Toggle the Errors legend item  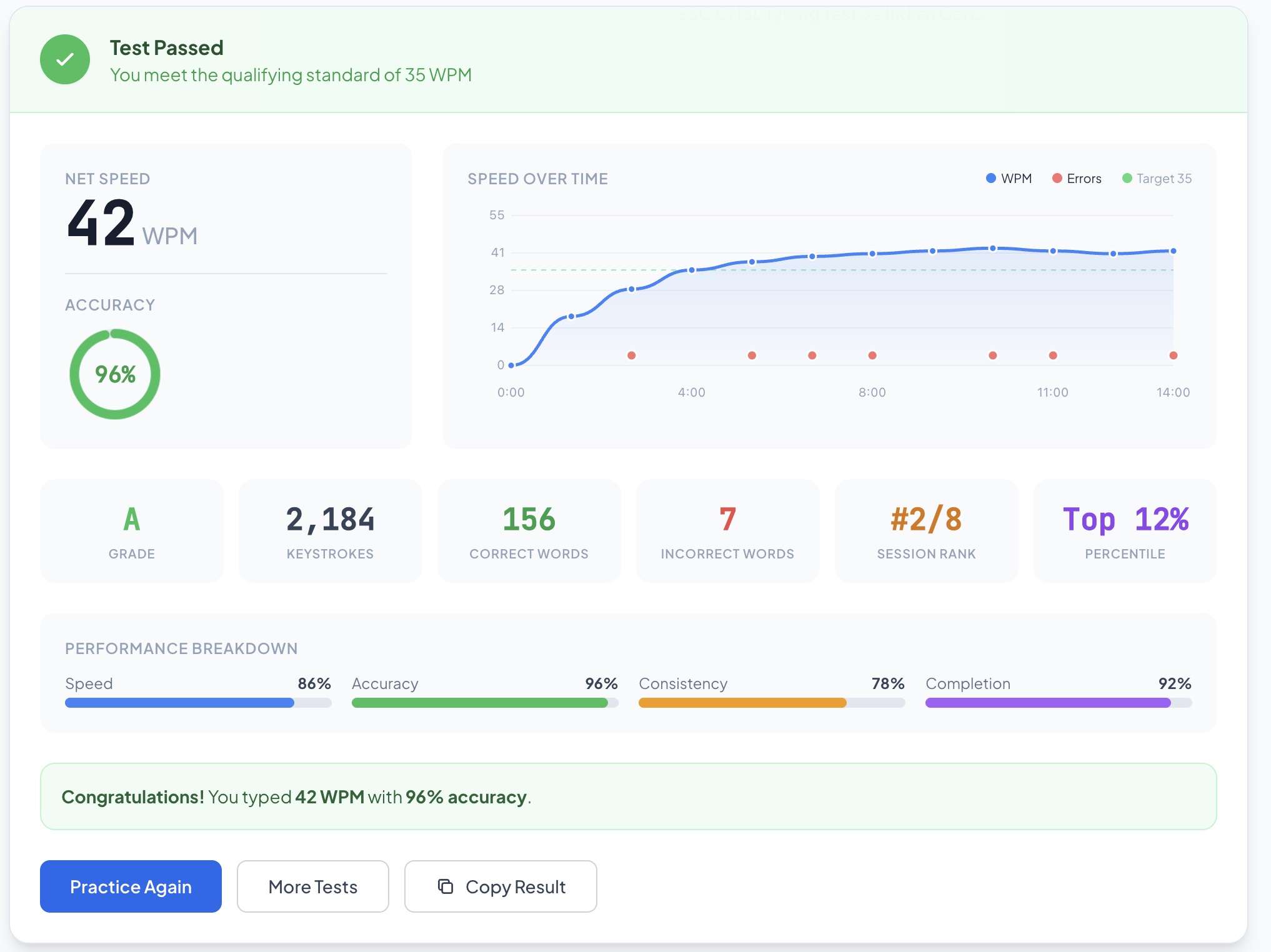(x=1077, y=179)
